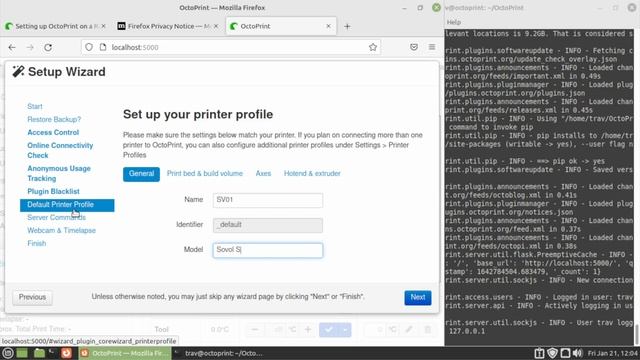Open the Webcam & Timelapse wizard step
Image resolution: width=640 pixels, height=360 pixels.
pyautogui.click(x=61, y=231)
